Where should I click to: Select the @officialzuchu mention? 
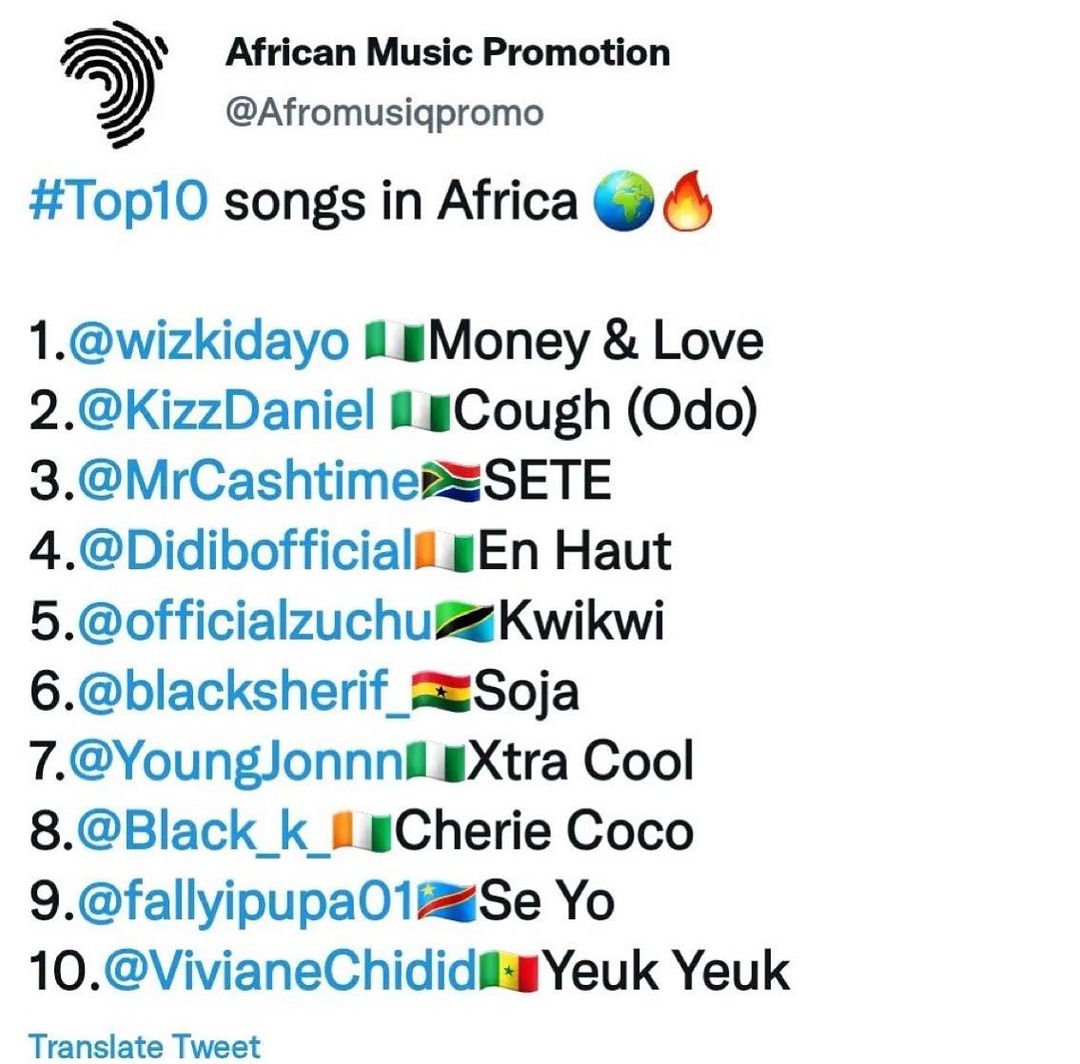[x=252, y=621]
